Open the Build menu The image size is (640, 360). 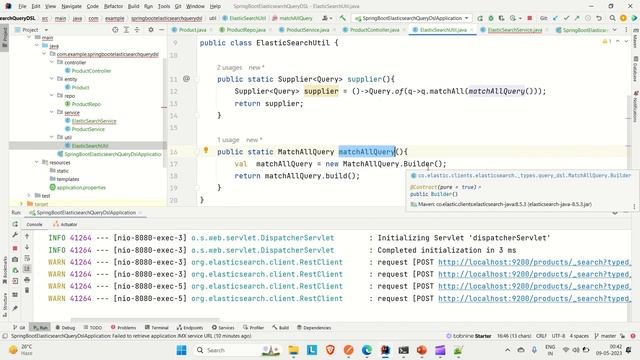(133, 6)
